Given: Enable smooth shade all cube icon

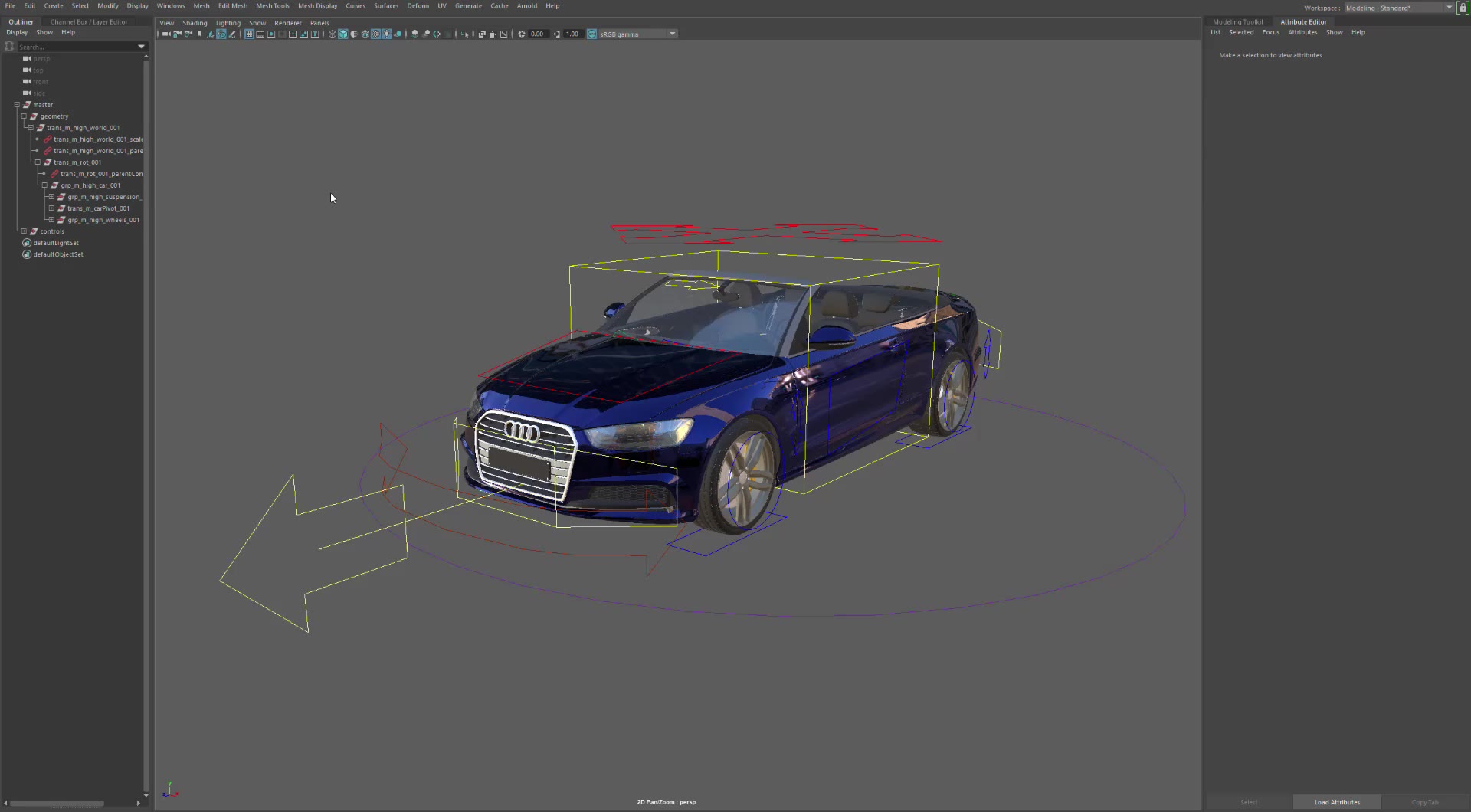Looking at the screenshot, I should click(x=343, y=34).
